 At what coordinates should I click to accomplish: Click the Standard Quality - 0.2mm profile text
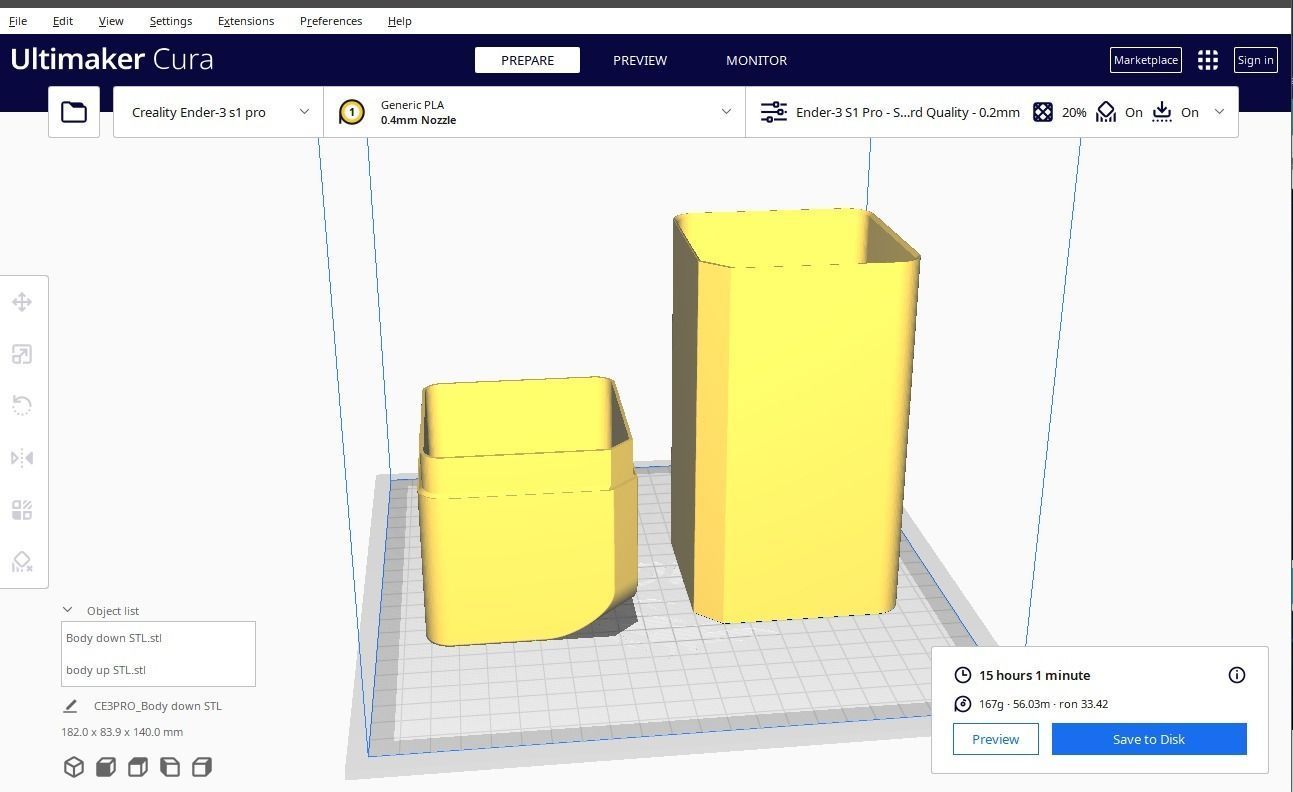coord(908,112)
